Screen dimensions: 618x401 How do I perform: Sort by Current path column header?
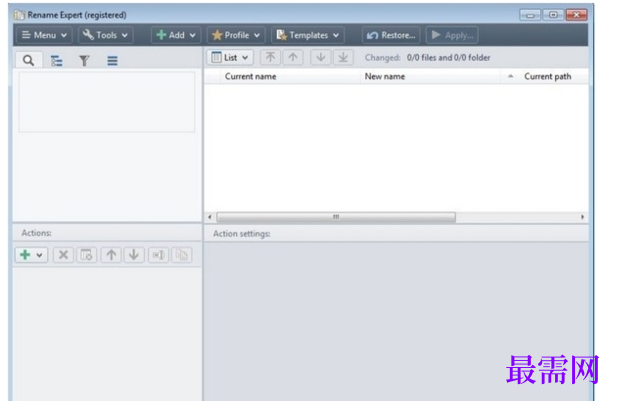547,76
